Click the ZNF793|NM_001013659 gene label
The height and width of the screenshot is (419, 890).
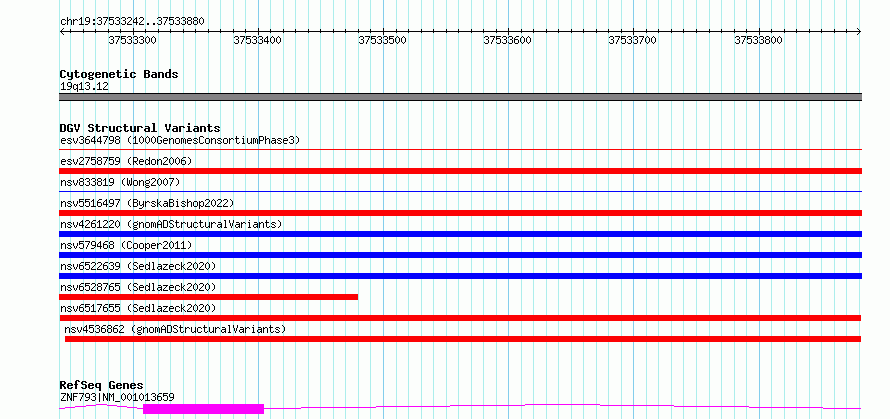tap(117, 397)
